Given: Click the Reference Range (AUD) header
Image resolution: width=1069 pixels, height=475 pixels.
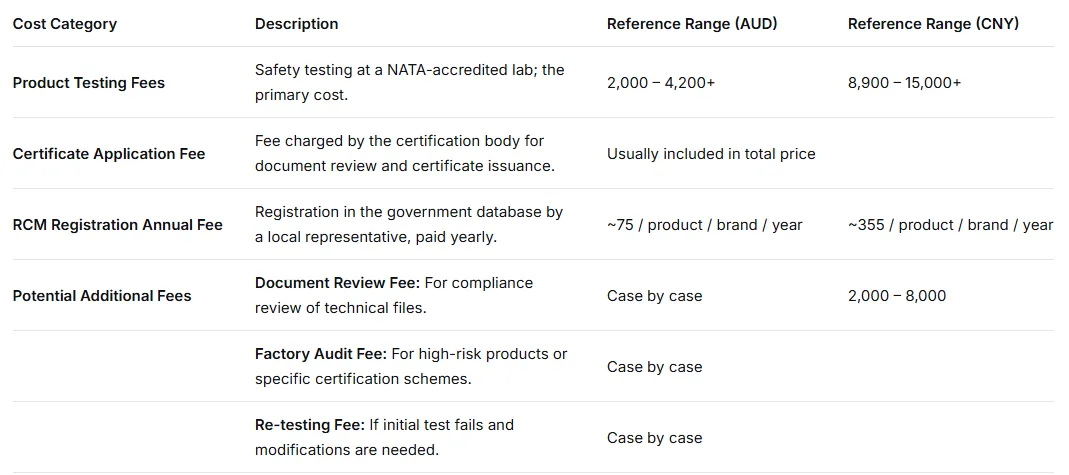Looking at the screenshot, I should click(690, 24).
